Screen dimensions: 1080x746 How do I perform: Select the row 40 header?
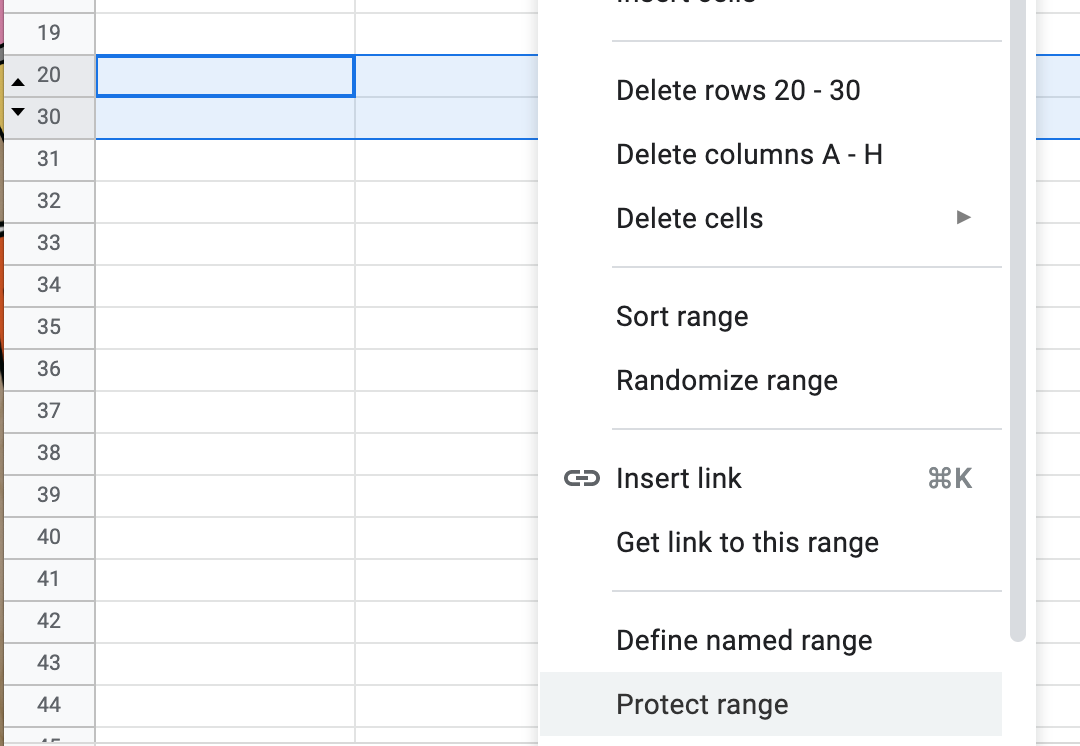pyautogui.click(x=48, y=537)
